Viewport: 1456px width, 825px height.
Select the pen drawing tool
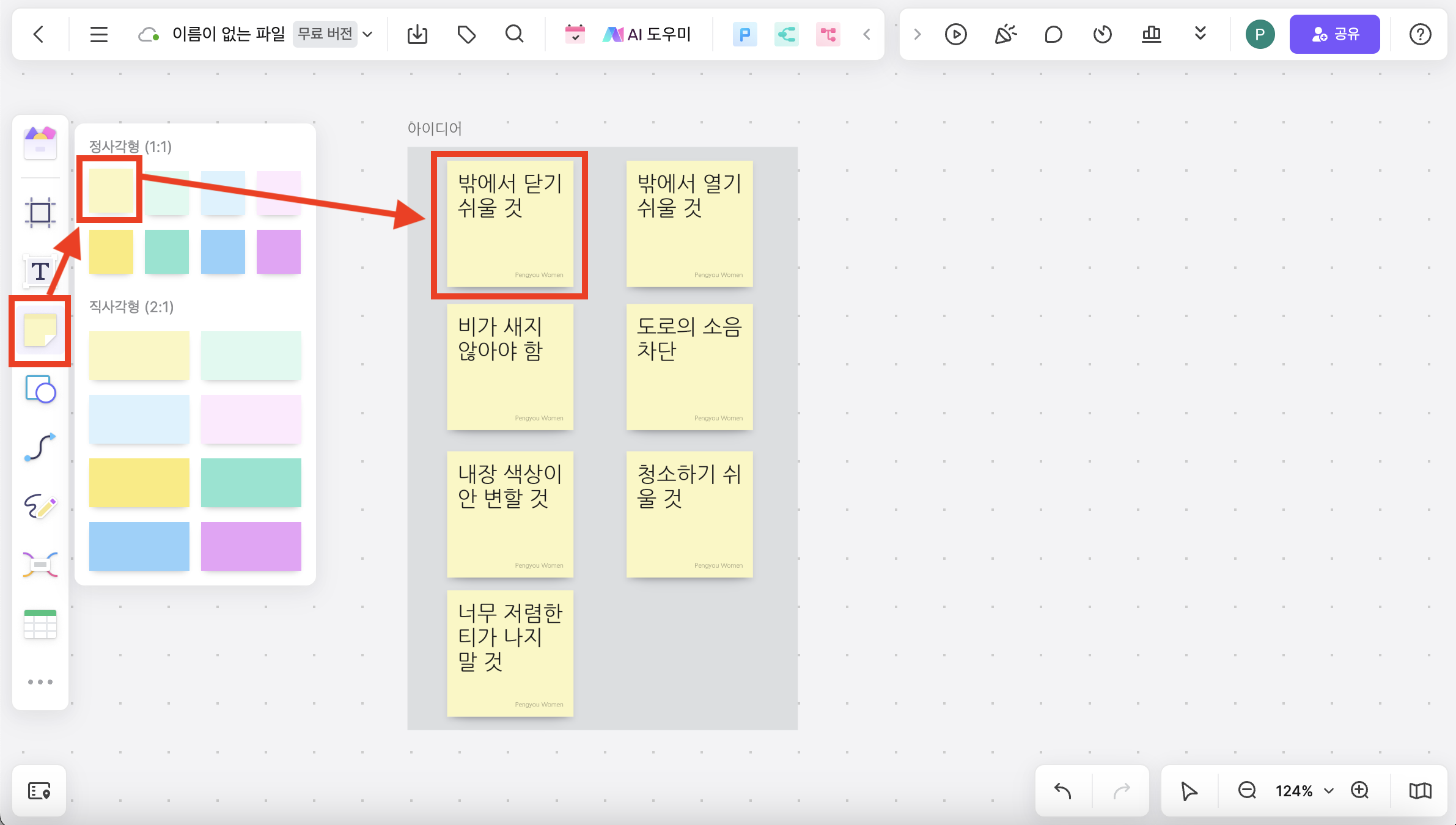pyautogui.click(x=40, y=506)
